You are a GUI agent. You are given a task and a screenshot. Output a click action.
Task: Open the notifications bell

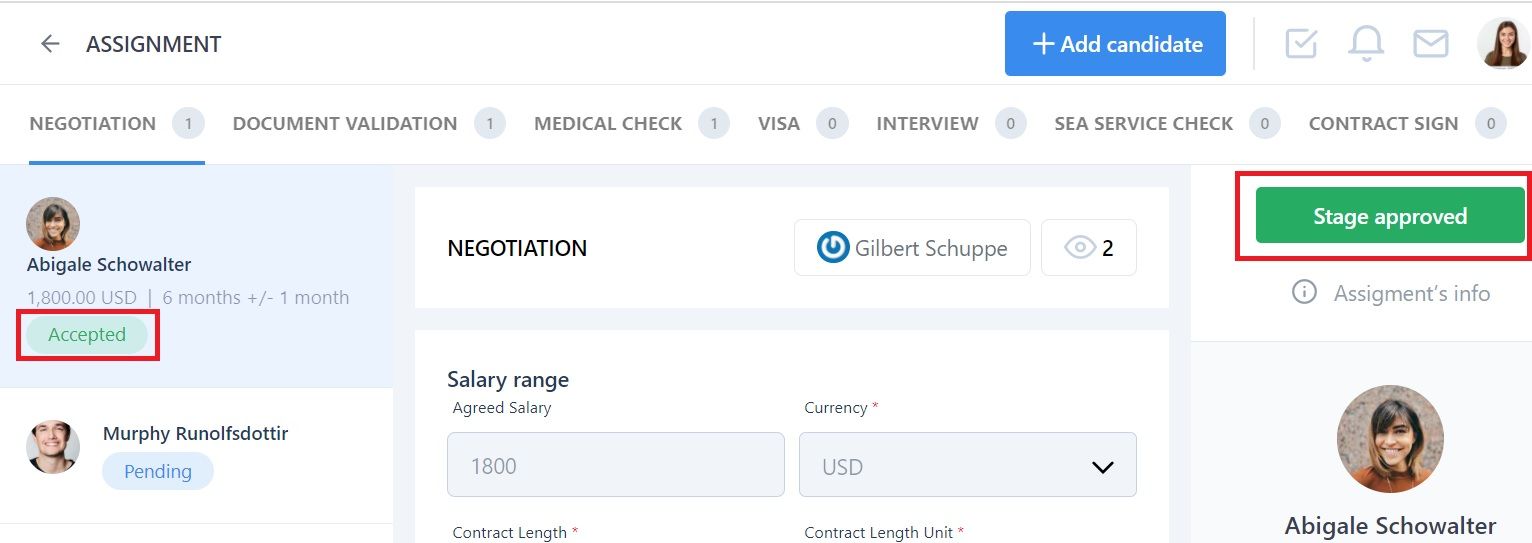pyautogui.click(x=1366, y=43)
